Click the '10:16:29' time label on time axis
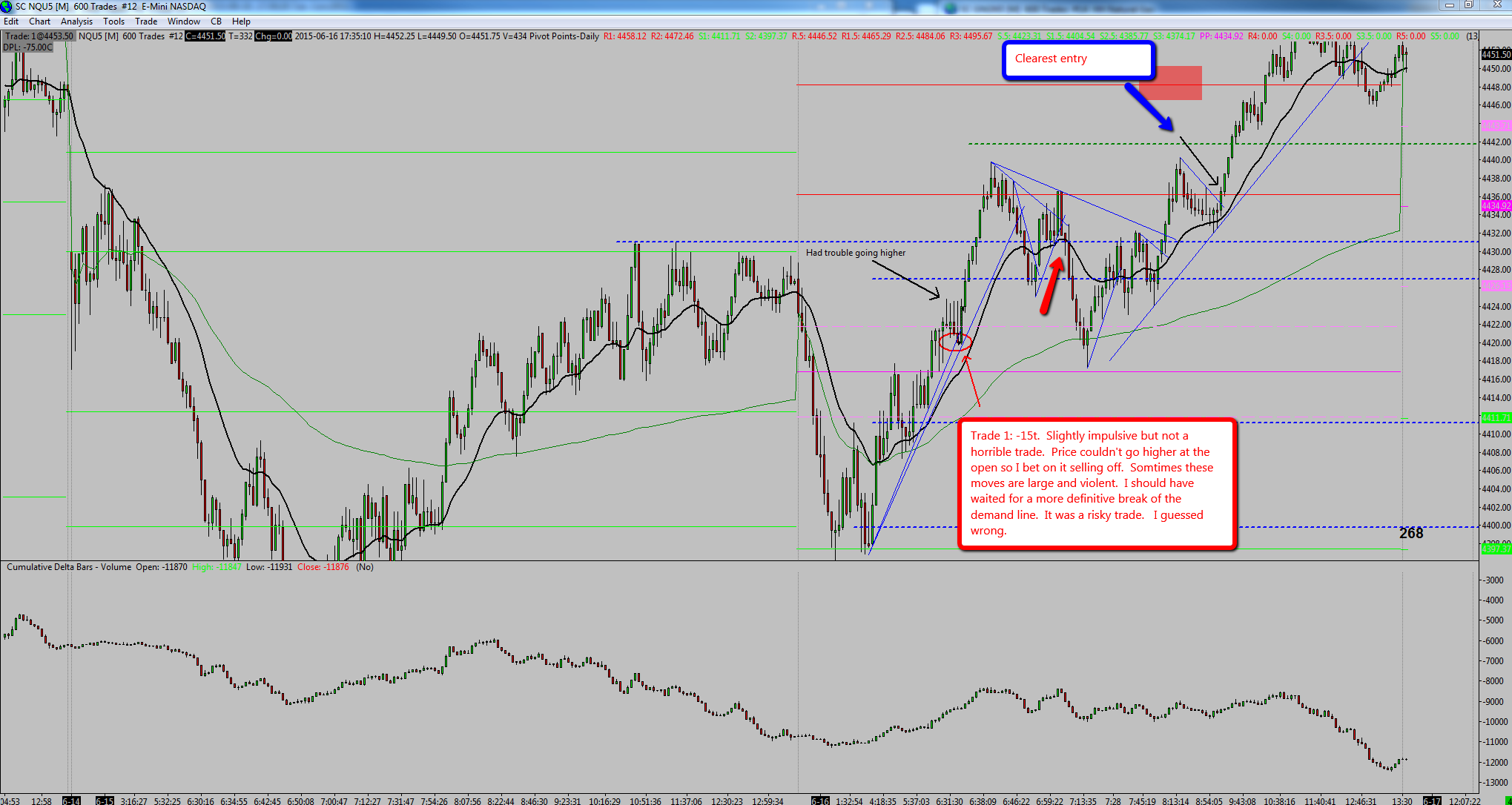1512x805 pixels. point(605,801)
